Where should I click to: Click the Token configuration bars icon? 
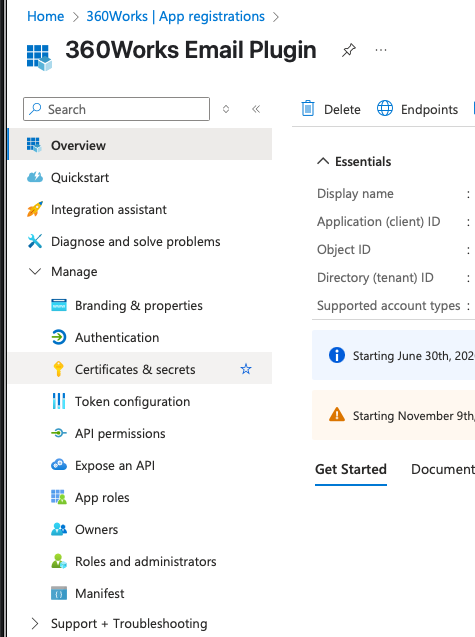point(59,401)
